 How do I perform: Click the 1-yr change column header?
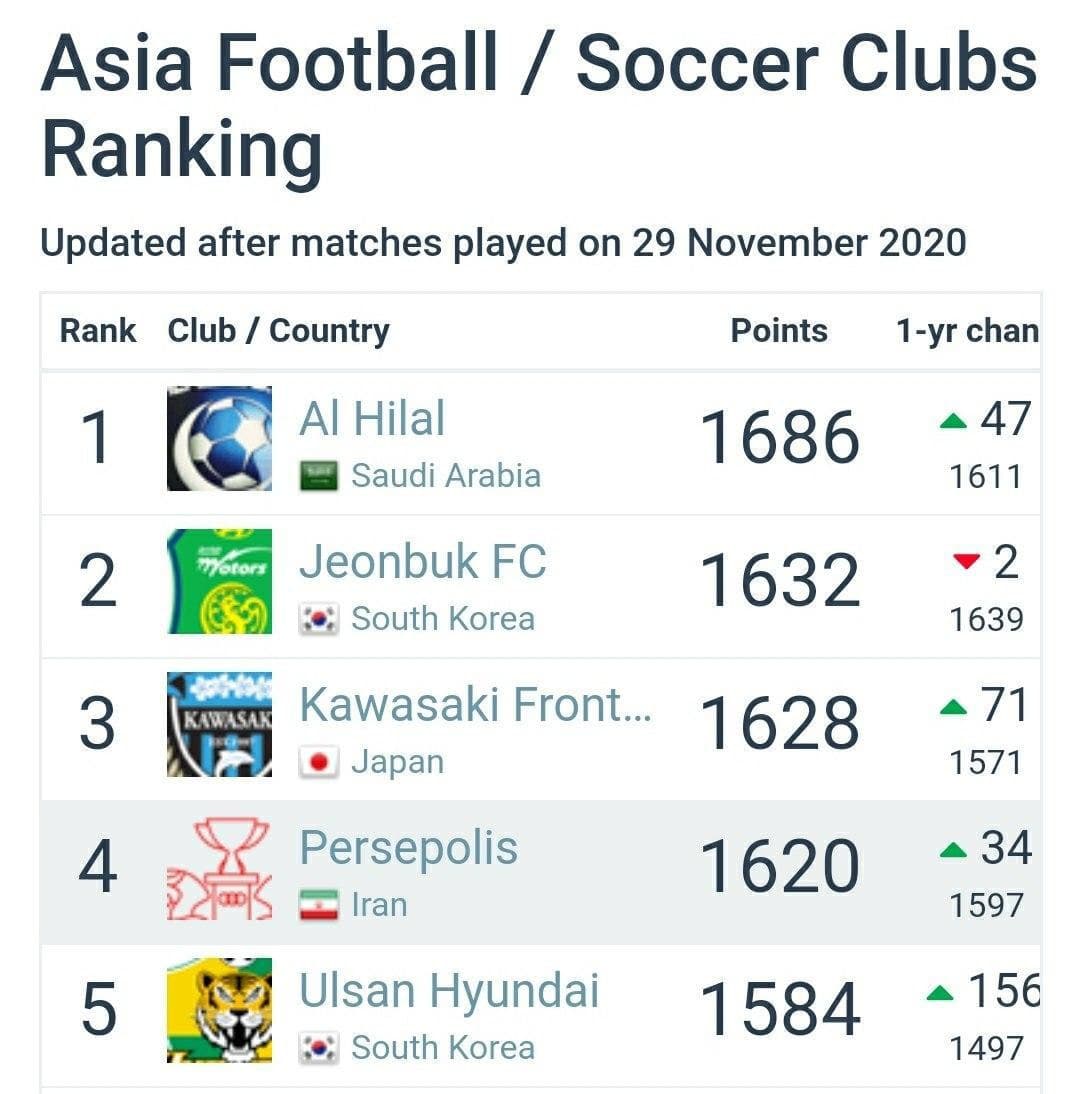[x=966, y=331]
